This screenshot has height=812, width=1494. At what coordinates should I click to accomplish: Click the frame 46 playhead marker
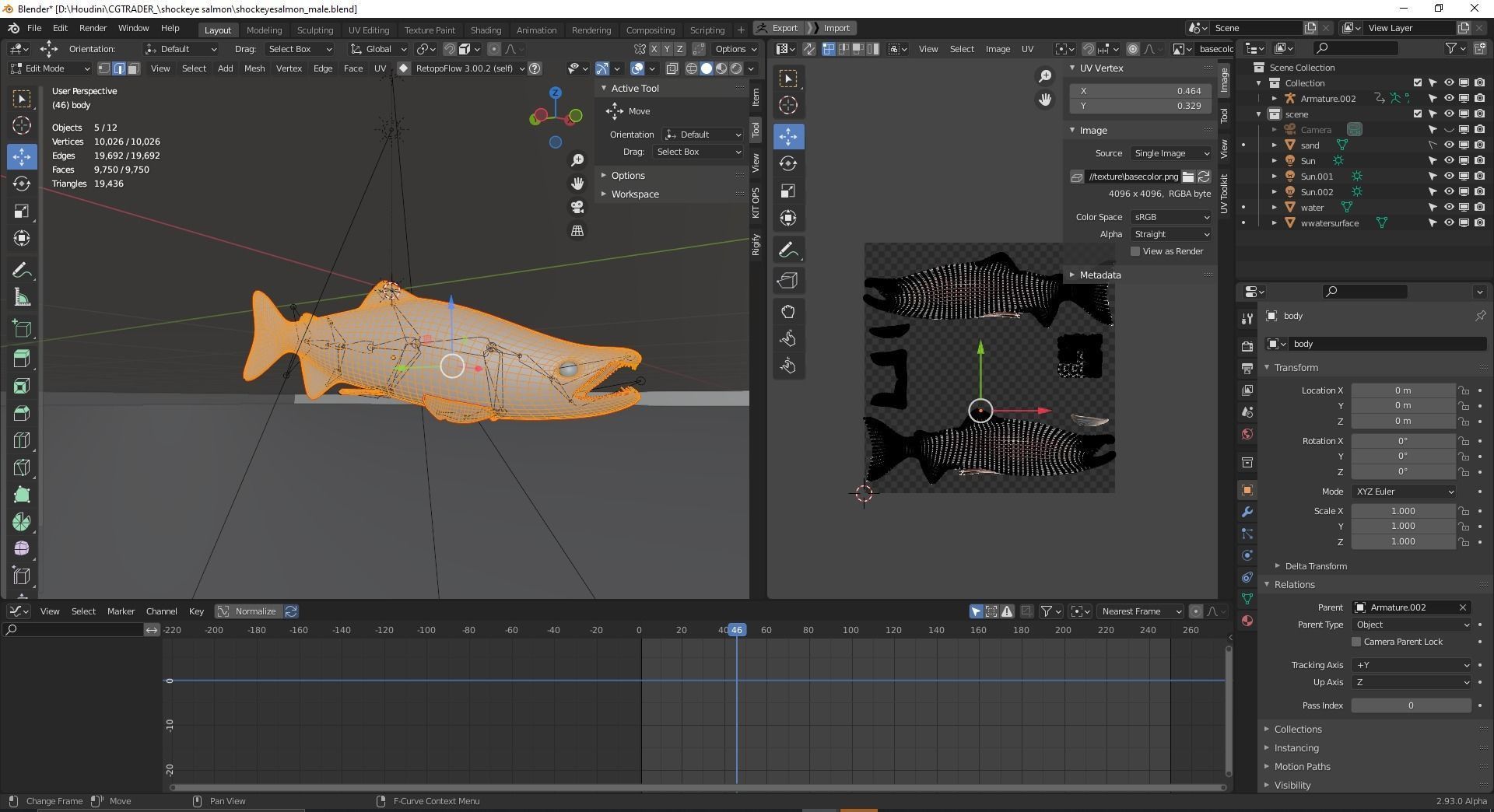[736, 630]
